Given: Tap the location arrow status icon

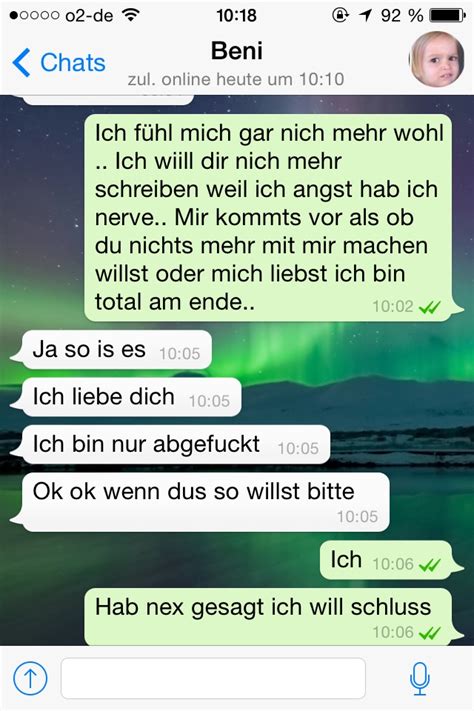Looking at the screenshot, I should 365,15.
